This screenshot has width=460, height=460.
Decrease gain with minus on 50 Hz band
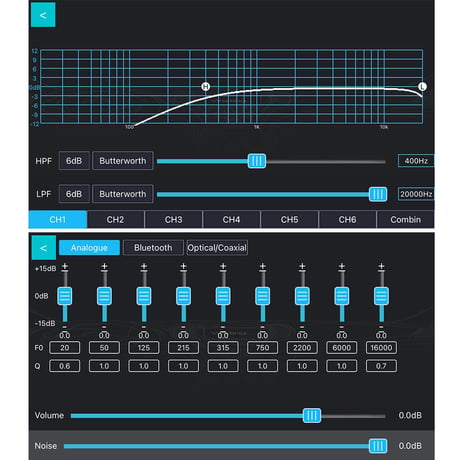click(x=104, y=327)
